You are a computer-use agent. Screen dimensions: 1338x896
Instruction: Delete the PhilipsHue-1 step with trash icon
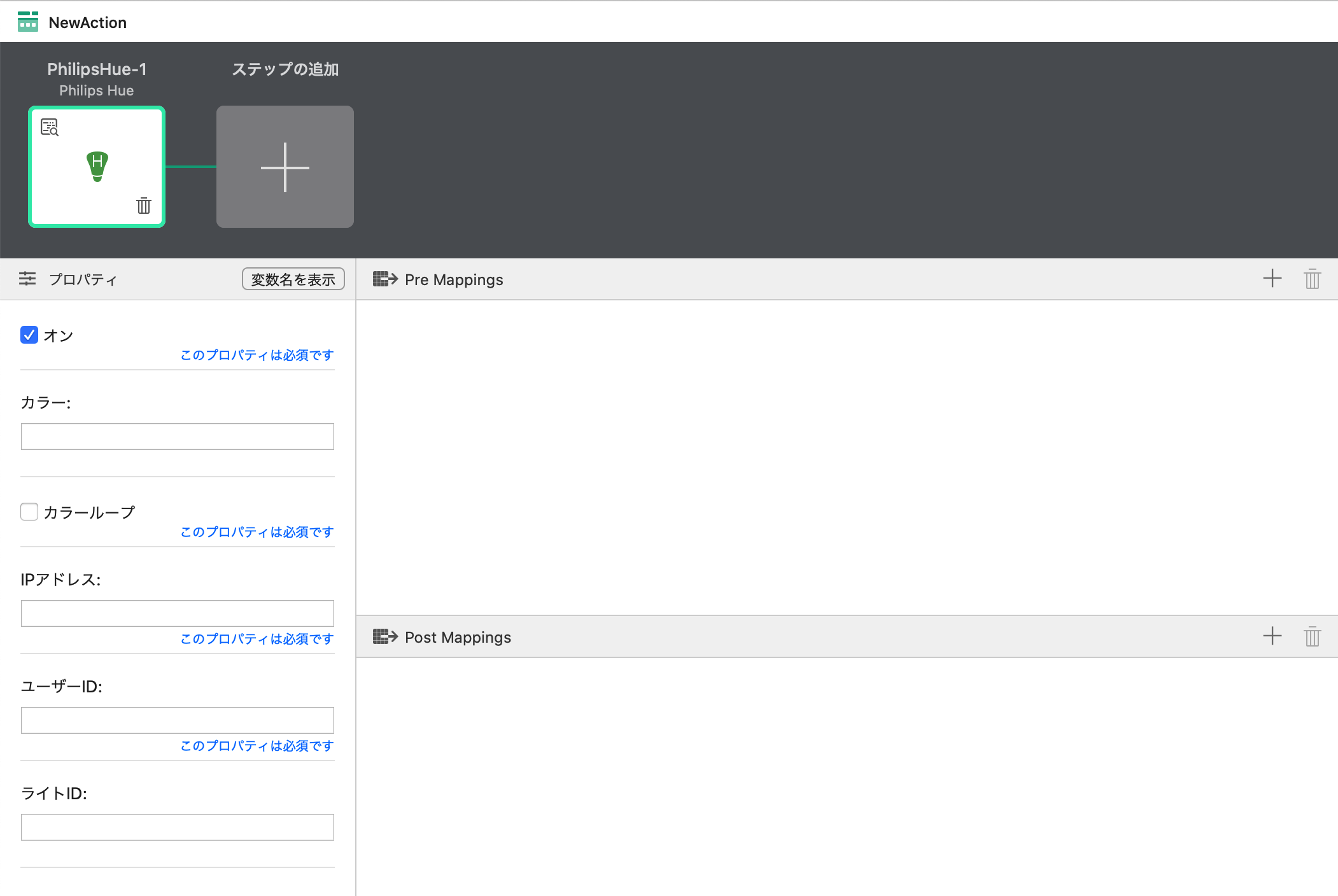(144, 206)
